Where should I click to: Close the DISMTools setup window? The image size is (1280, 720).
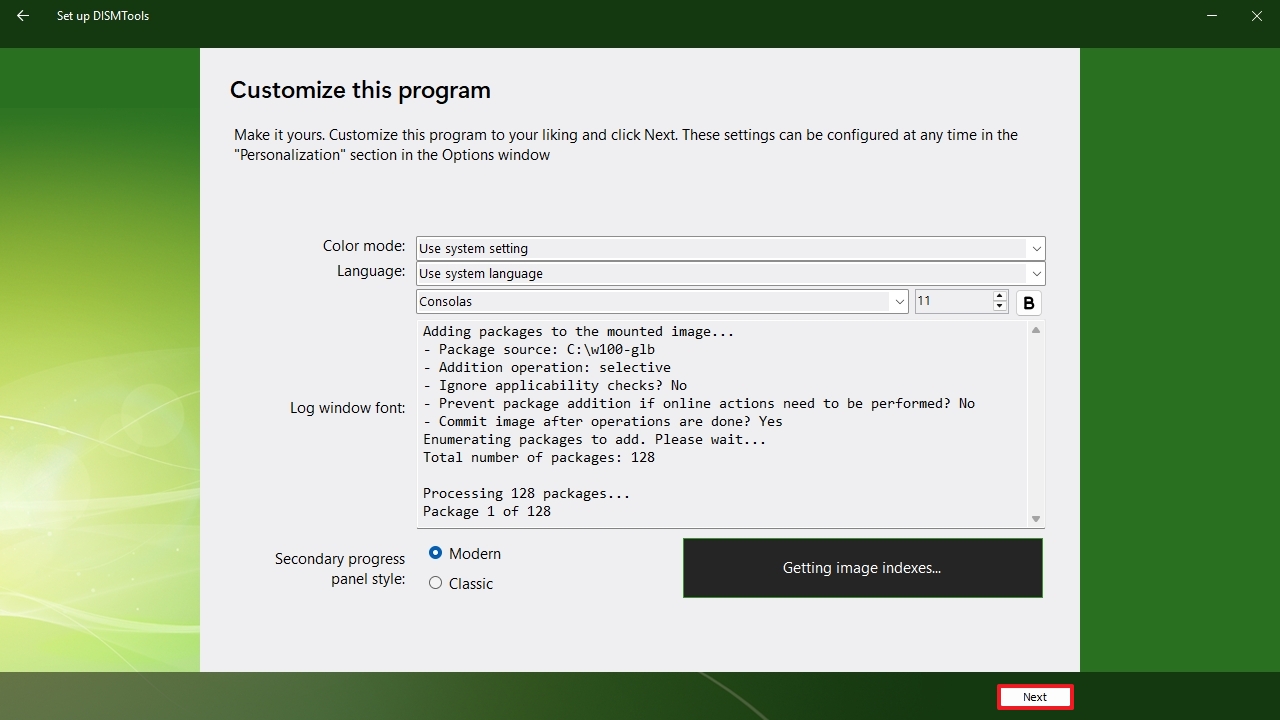click(x=1257, y=16)
